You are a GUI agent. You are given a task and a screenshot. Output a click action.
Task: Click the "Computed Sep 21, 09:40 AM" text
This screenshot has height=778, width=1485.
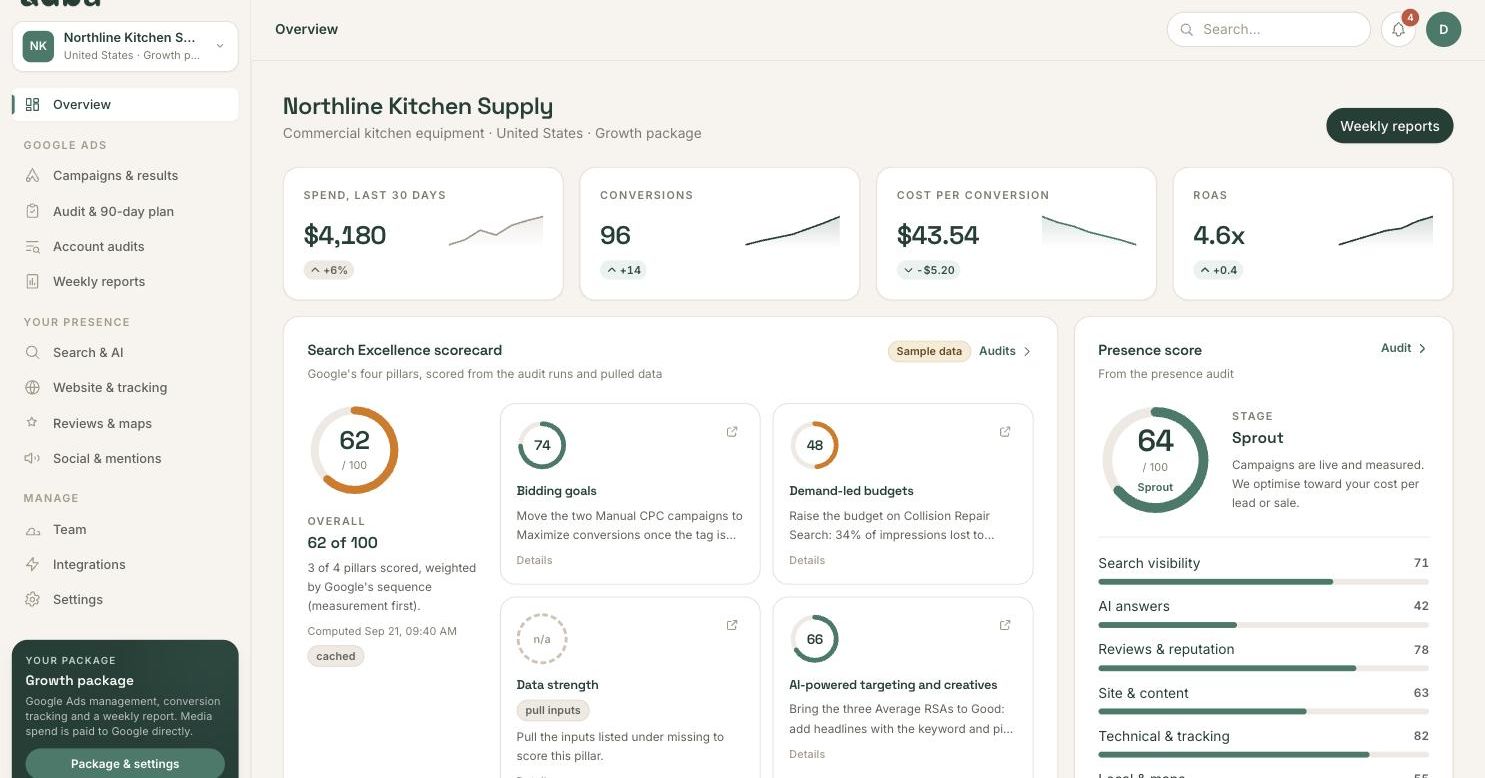coord(382,631)
